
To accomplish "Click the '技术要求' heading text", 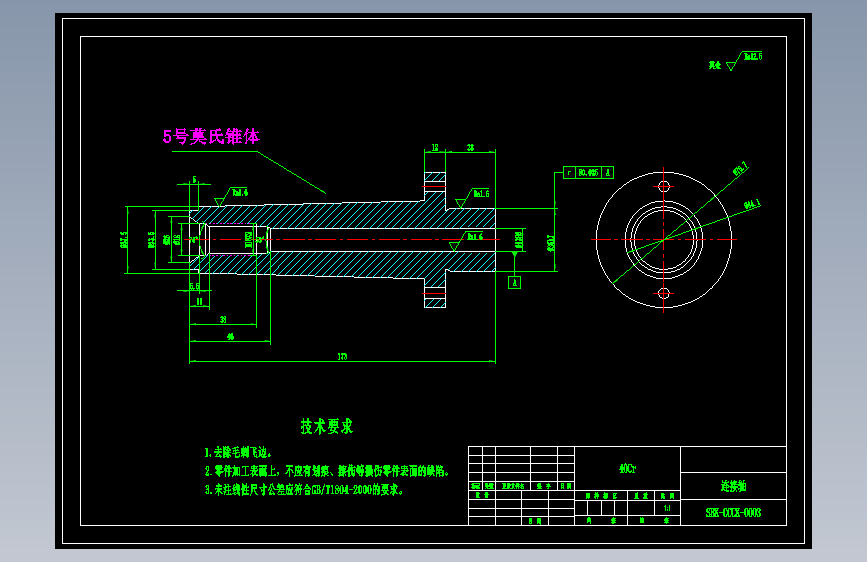I will click(326, 426).
